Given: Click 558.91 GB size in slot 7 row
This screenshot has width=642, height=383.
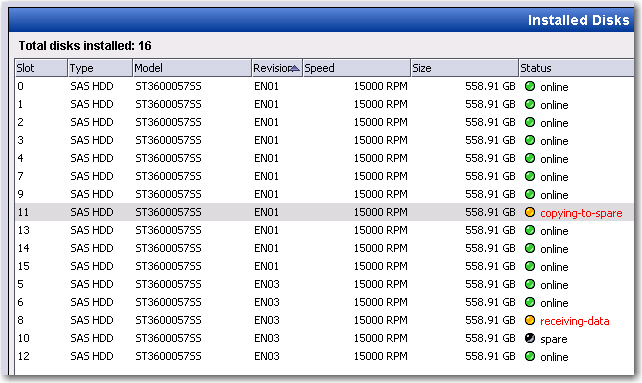Looking at the screenshot, I should tap(490, 176).
